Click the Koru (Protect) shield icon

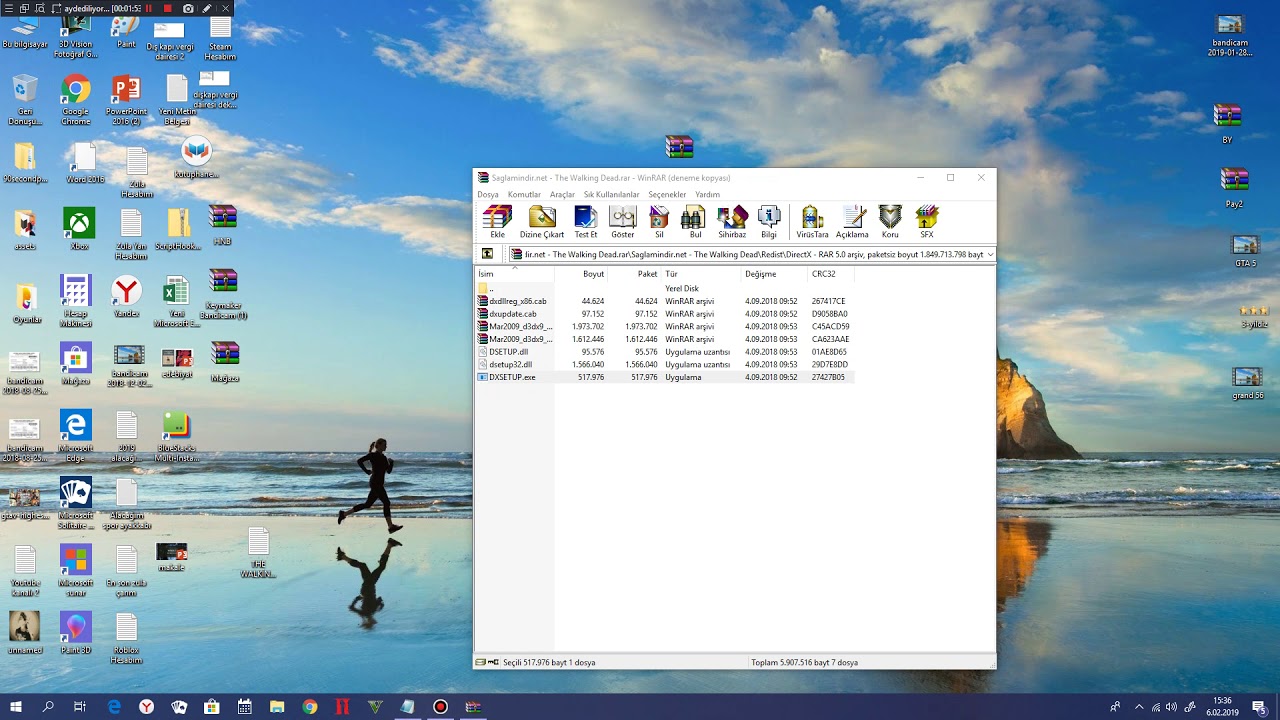point(890,221)
